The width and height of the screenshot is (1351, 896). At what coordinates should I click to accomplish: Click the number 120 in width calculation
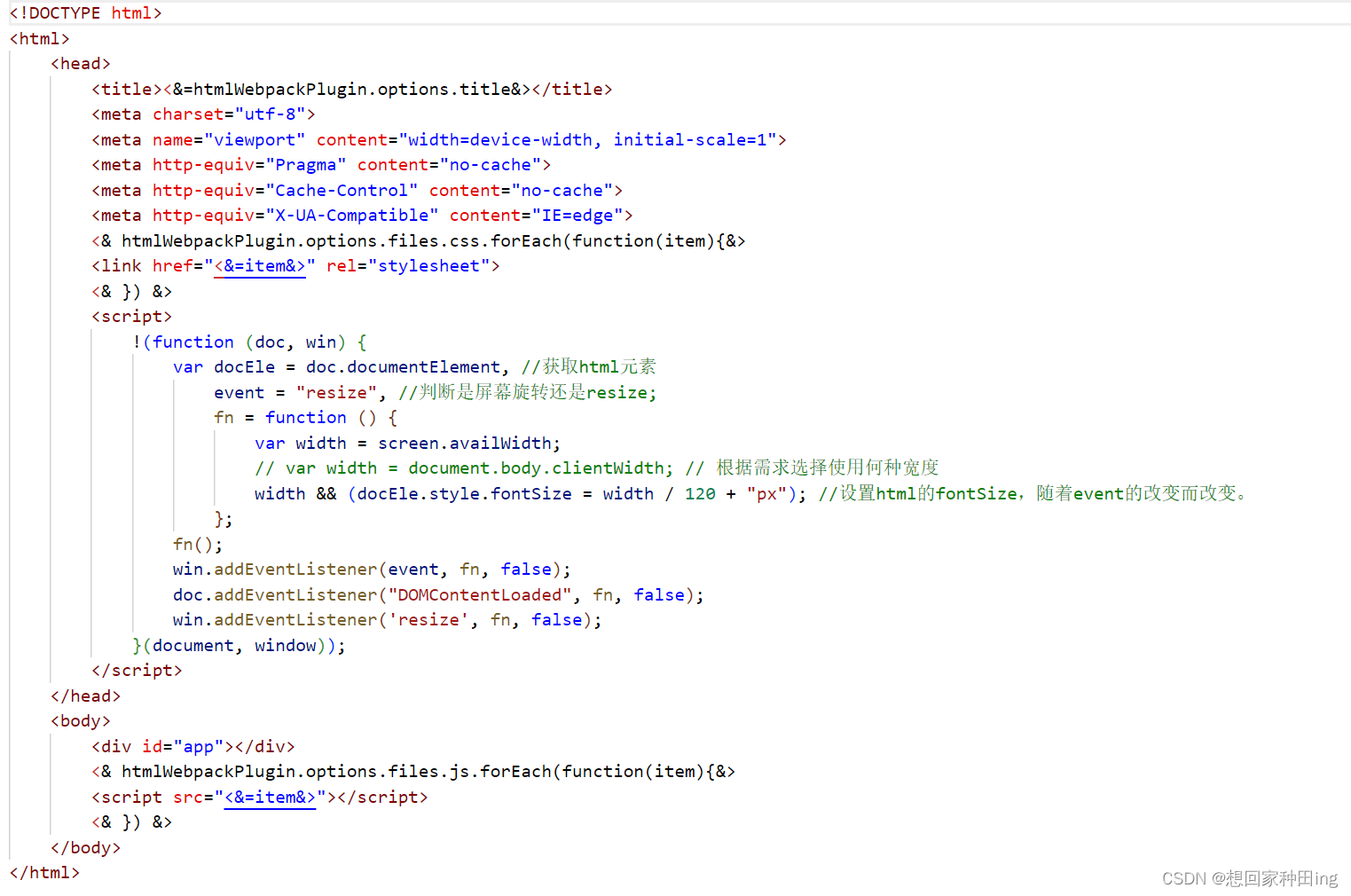pos(700,494)
